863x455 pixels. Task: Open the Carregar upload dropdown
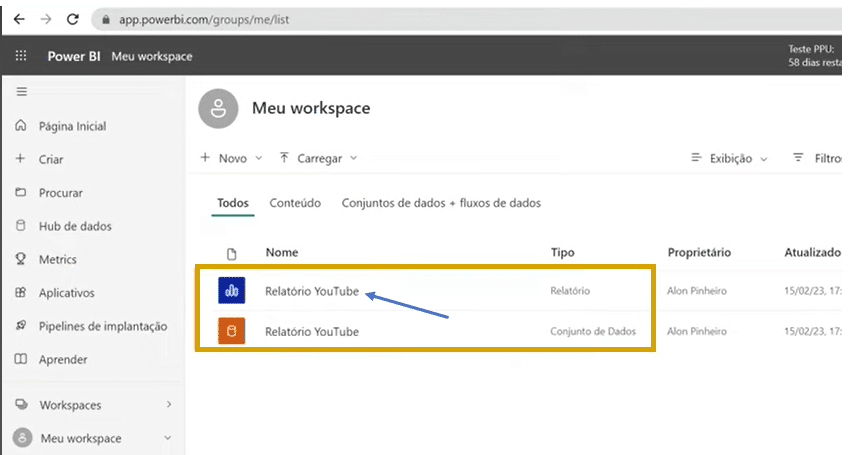coord(318,158)
